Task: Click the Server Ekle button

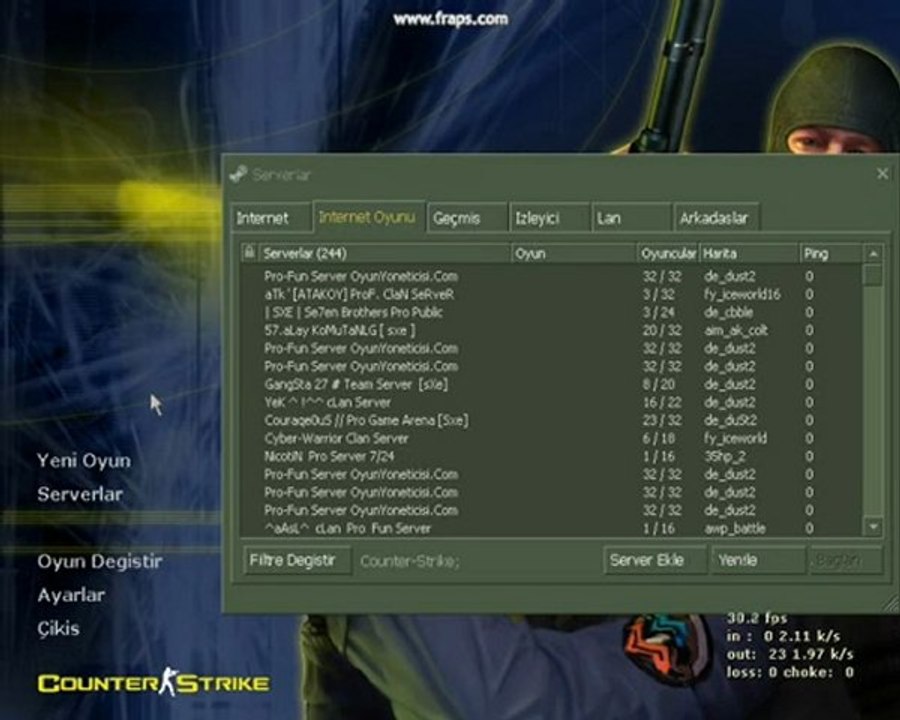Action: [x=655, y=560]
